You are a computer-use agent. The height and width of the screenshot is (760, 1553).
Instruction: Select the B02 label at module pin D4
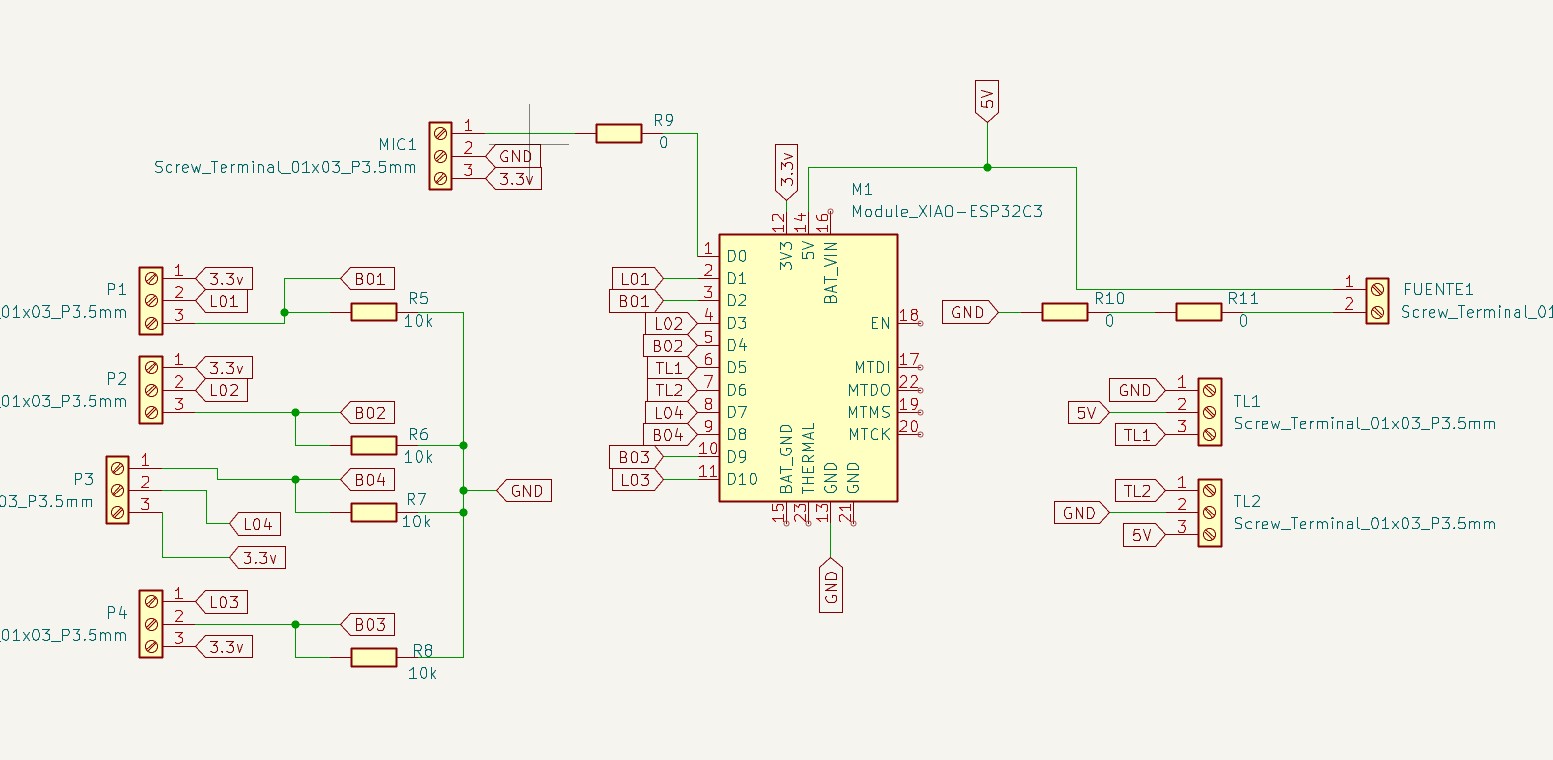point(668,345)
